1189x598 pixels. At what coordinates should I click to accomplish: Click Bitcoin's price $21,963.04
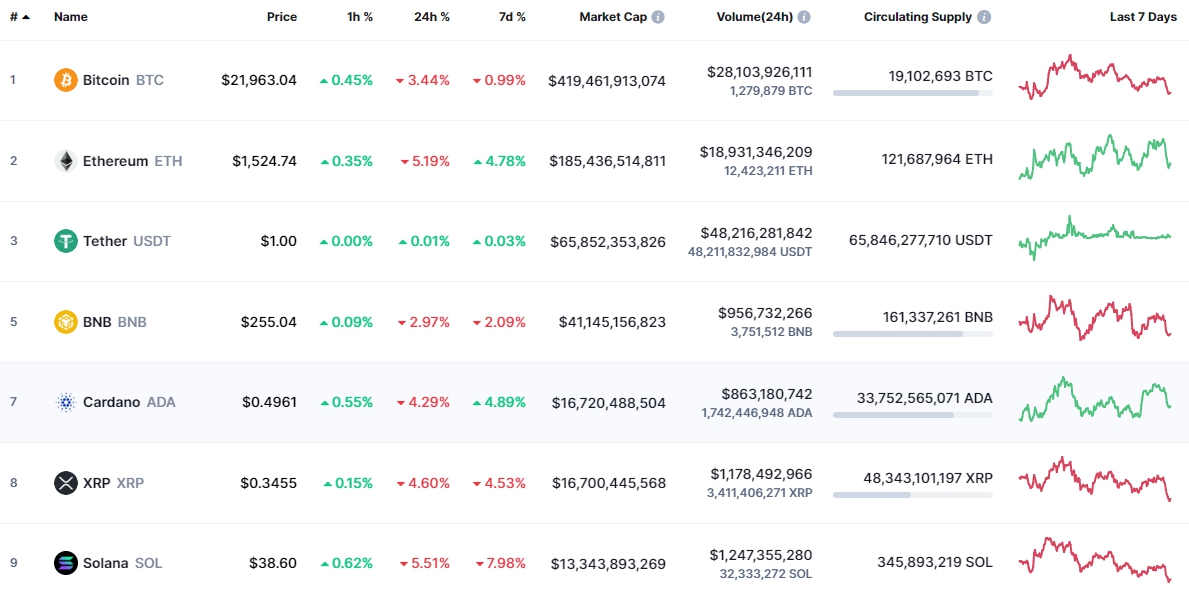pyautogui.click(x=259, y=80)
